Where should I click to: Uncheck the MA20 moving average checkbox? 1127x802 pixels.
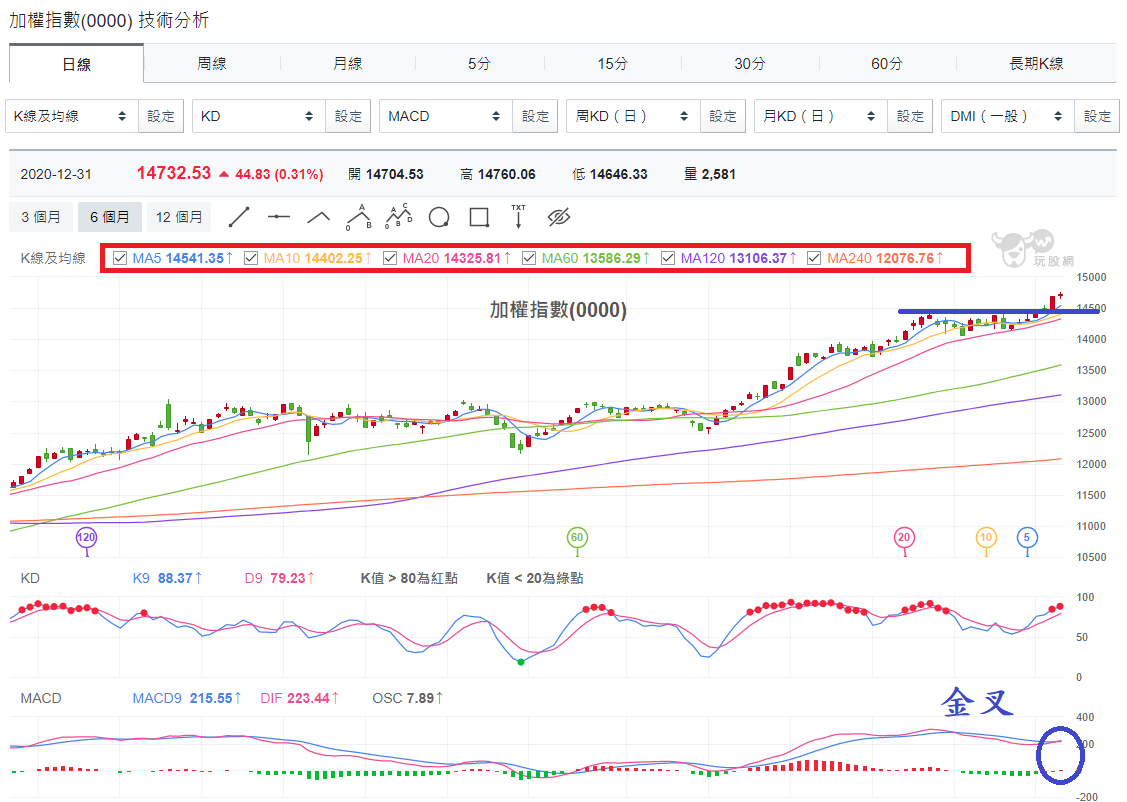tap(390, 258)
